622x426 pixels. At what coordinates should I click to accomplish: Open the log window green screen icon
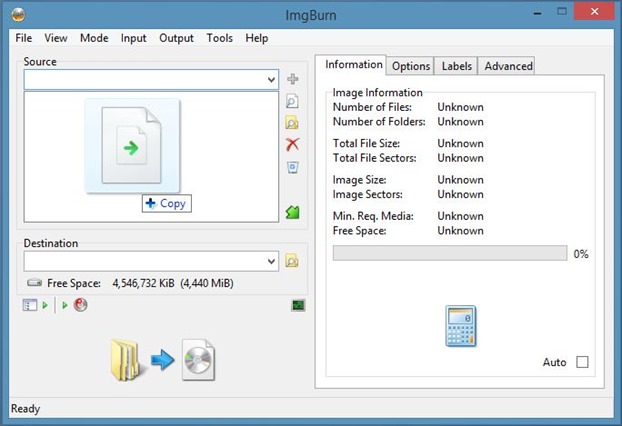coord(298,305)
